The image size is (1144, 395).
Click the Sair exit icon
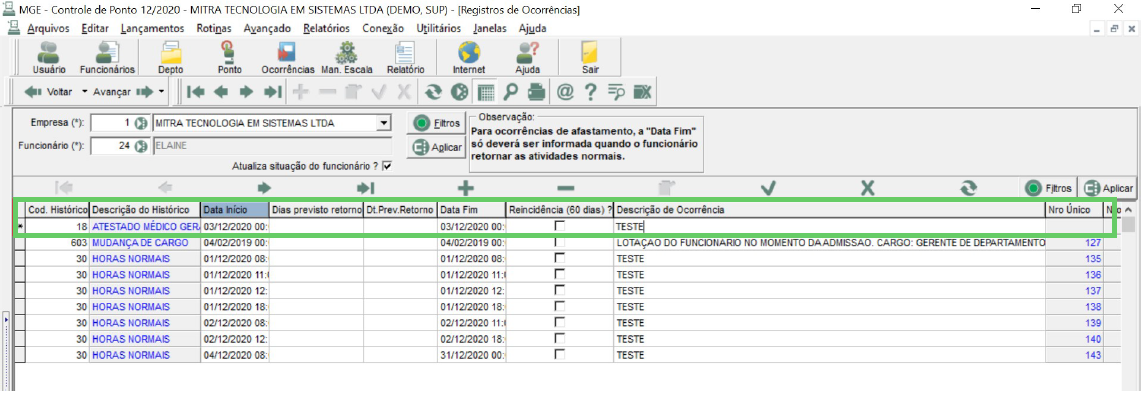click(x=590, y=58)
